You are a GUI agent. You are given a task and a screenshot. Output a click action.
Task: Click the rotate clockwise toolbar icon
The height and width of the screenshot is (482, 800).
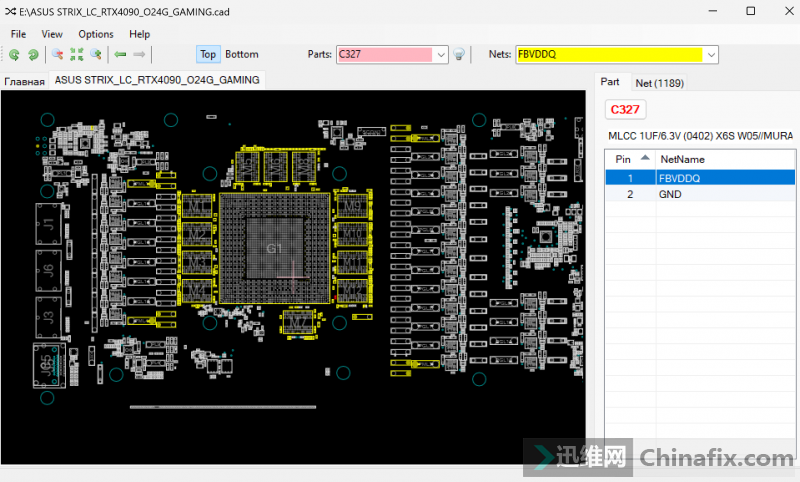click(33, 55)
